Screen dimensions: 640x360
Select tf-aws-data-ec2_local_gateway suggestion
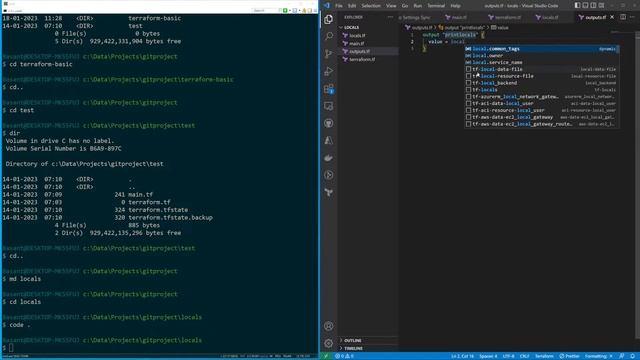tap(541, 117)
